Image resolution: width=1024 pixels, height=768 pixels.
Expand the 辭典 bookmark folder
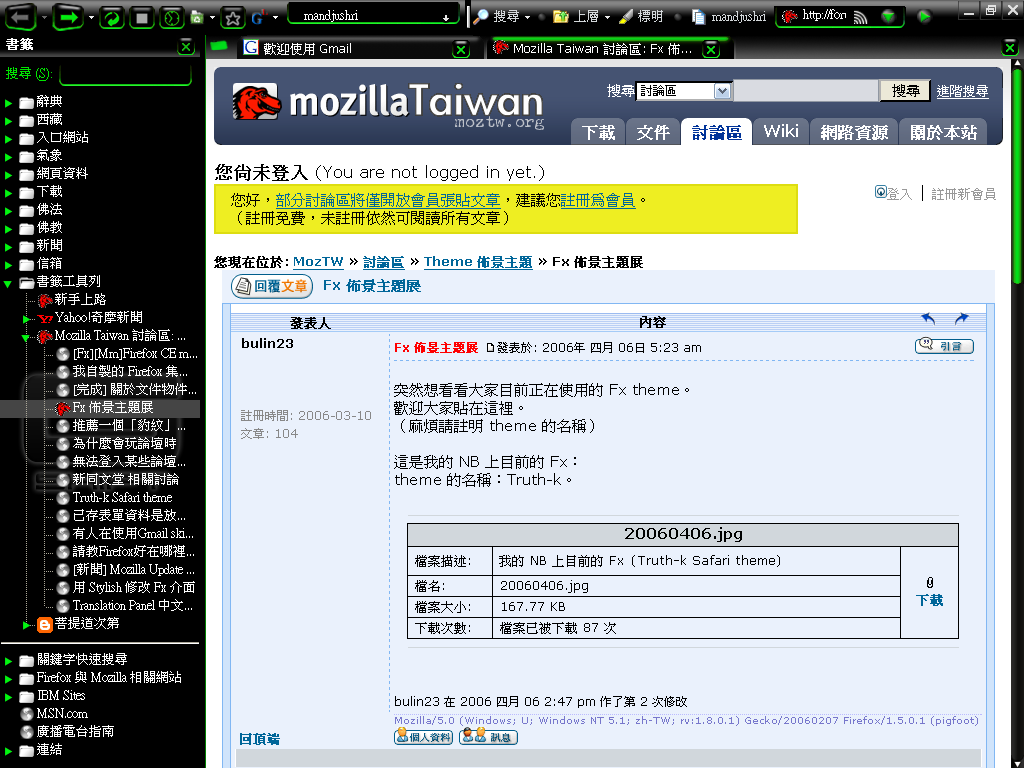point(9,102)
